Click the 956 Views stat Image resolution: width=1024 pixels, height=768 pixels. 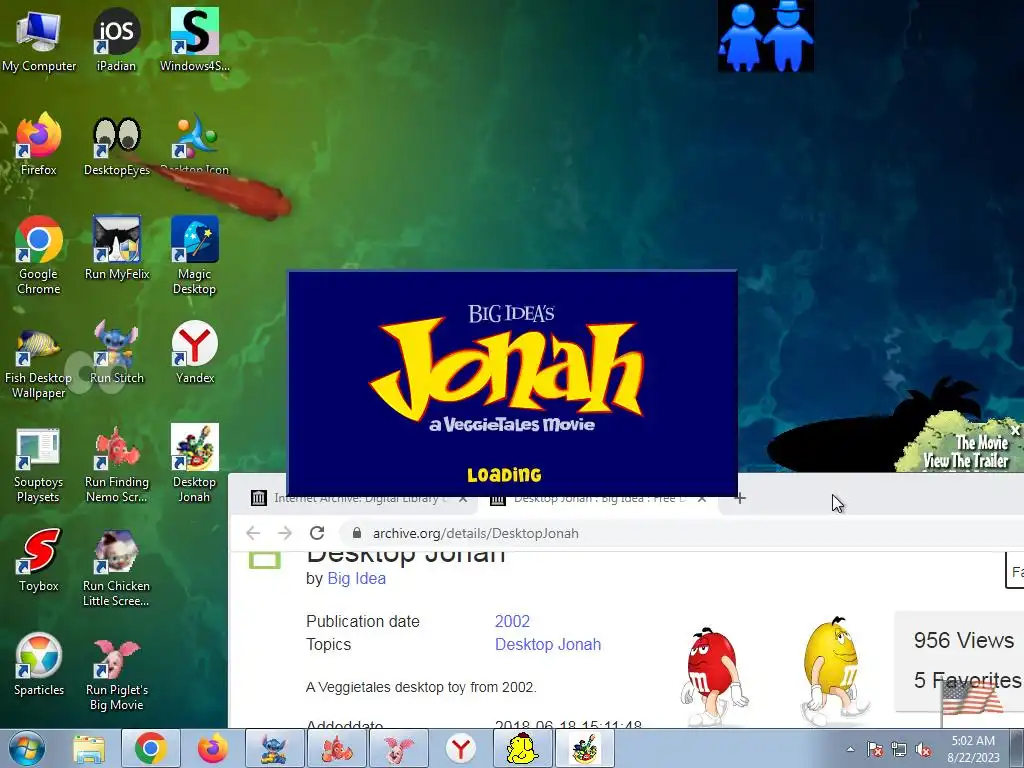point(964,640)
